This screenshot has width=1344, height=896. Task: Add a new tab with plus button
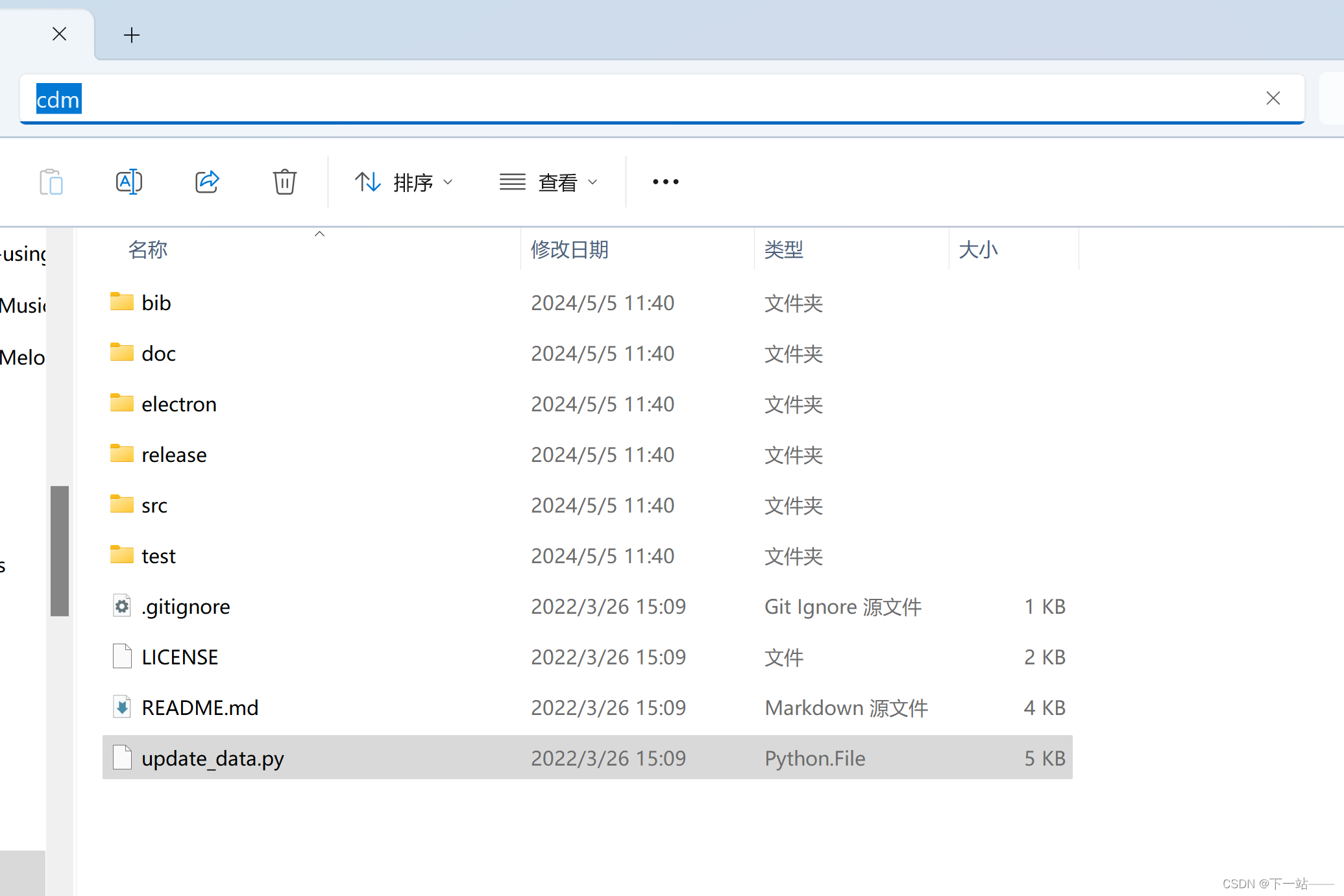(132, 35)
